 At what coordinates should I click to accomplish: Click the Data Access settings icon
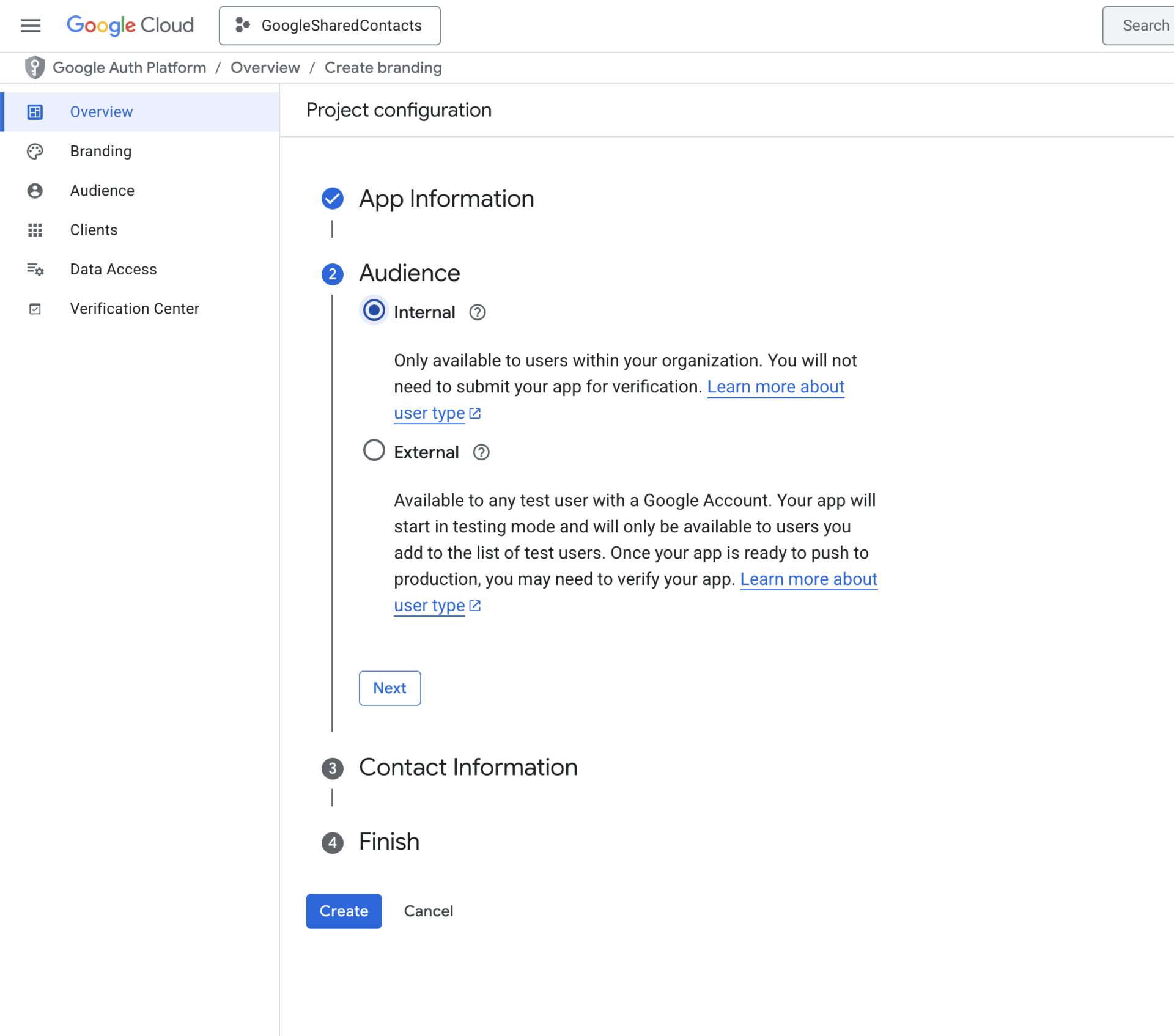(35, 269)
